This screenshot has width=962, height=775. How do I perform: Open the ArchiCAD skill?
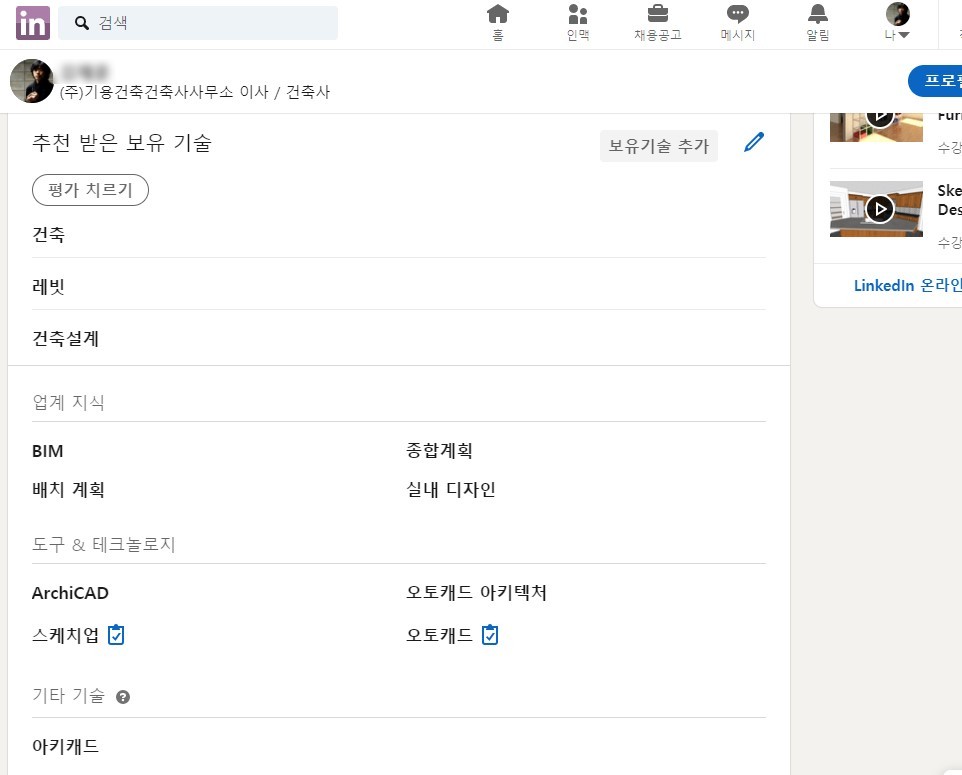(x=70, y=593)
